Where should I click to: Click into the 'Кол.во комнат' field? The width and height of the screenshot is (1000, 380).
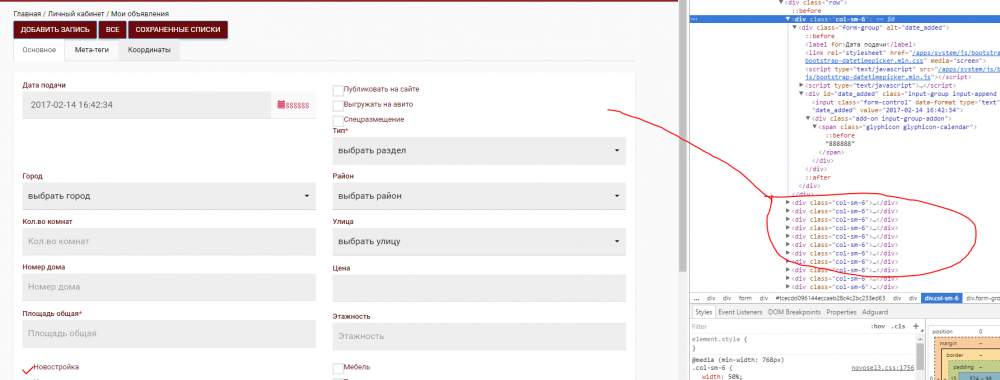coord(169,242)
